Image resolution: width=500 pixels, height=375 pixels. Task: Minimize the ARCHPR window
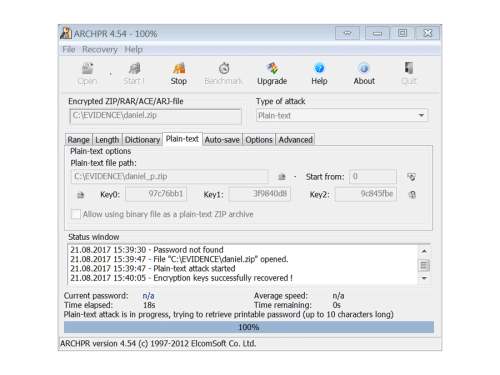point(377,33)
